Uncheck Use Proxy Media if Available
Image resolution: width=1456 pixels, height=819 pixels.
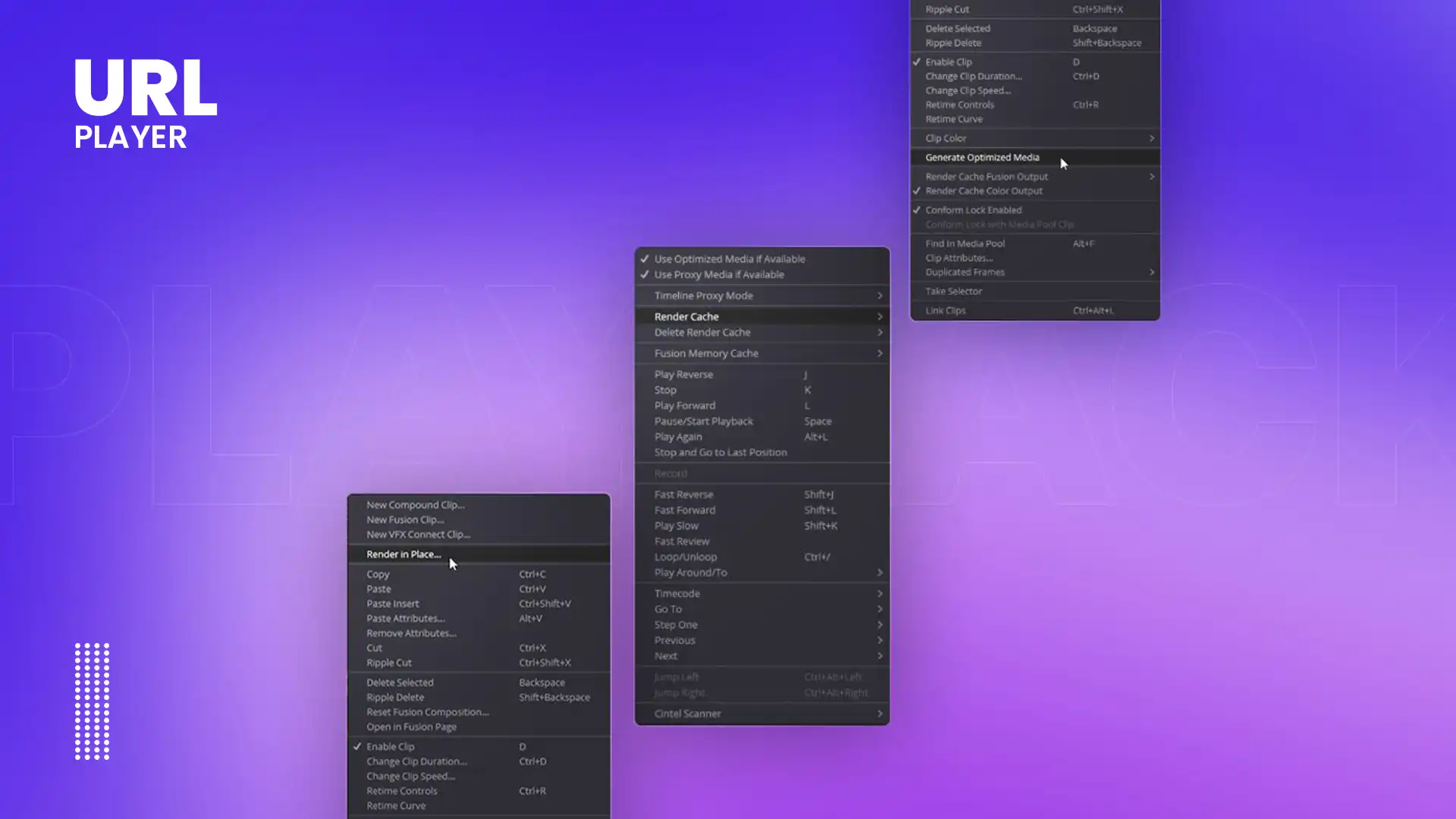[717, 275]
